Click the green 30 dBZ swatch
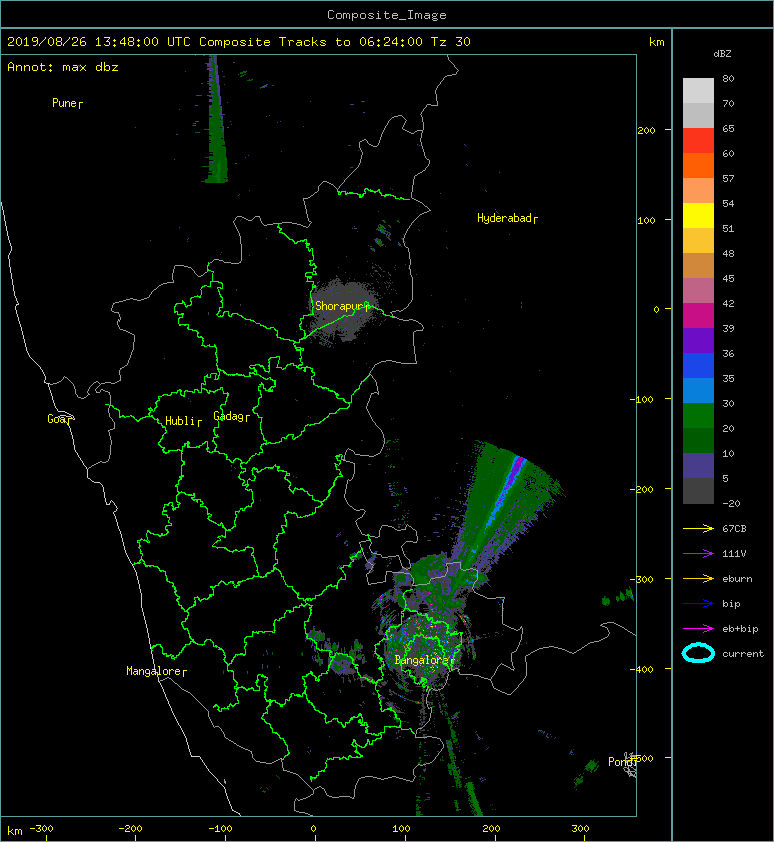Image resolution: width=774 pixels, height=842 pixels. (x=698, y=415)
